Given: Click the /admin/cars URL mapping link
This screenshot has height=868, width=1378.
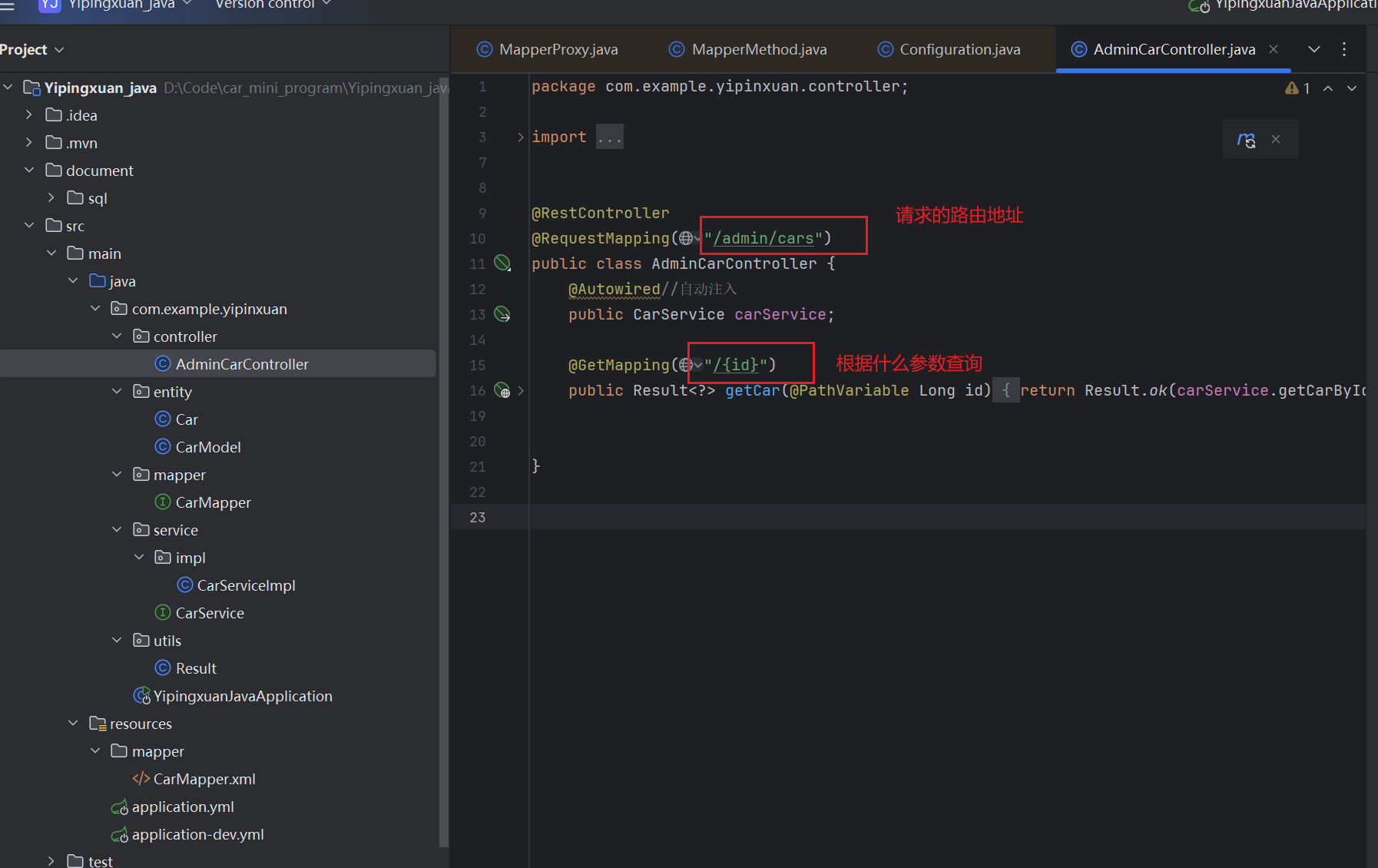Looking at the screenshot, I should pos(763,239).
